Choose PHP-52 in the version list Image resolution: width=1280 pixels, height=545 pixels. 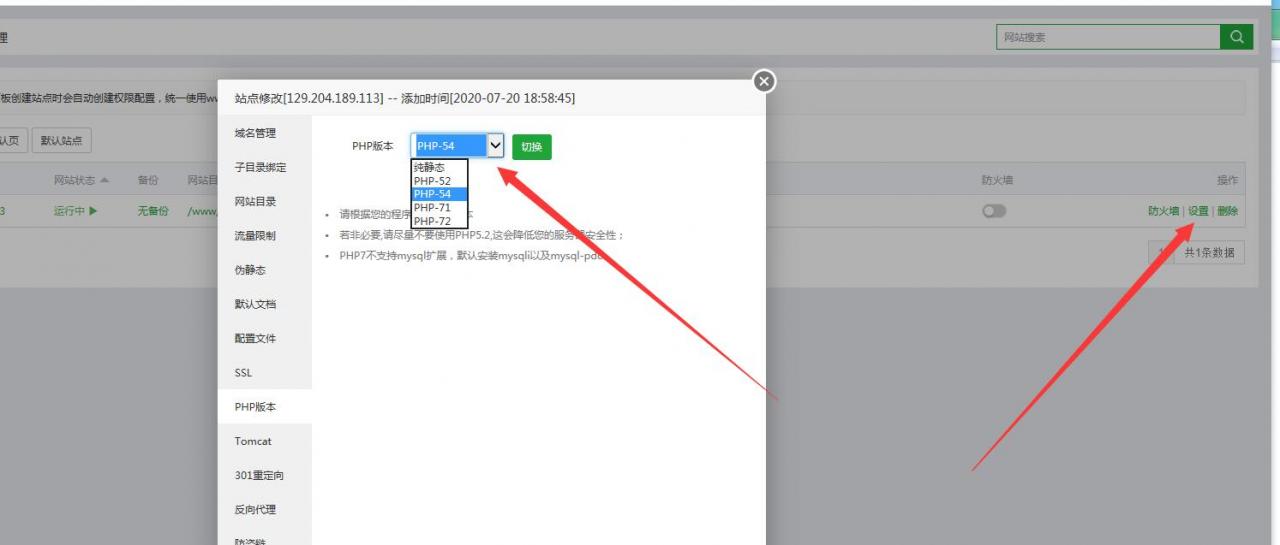439,181
